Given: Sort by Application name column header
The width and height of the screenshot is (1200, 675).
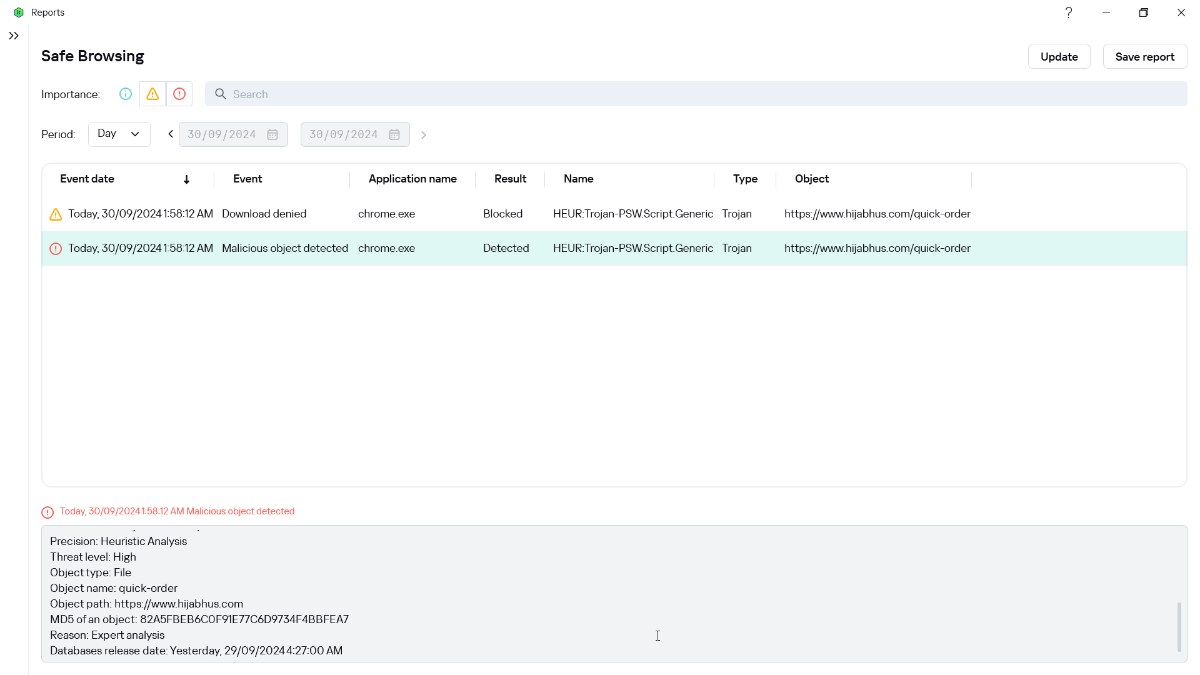Looking at the screenshot, I should point(412,179).
